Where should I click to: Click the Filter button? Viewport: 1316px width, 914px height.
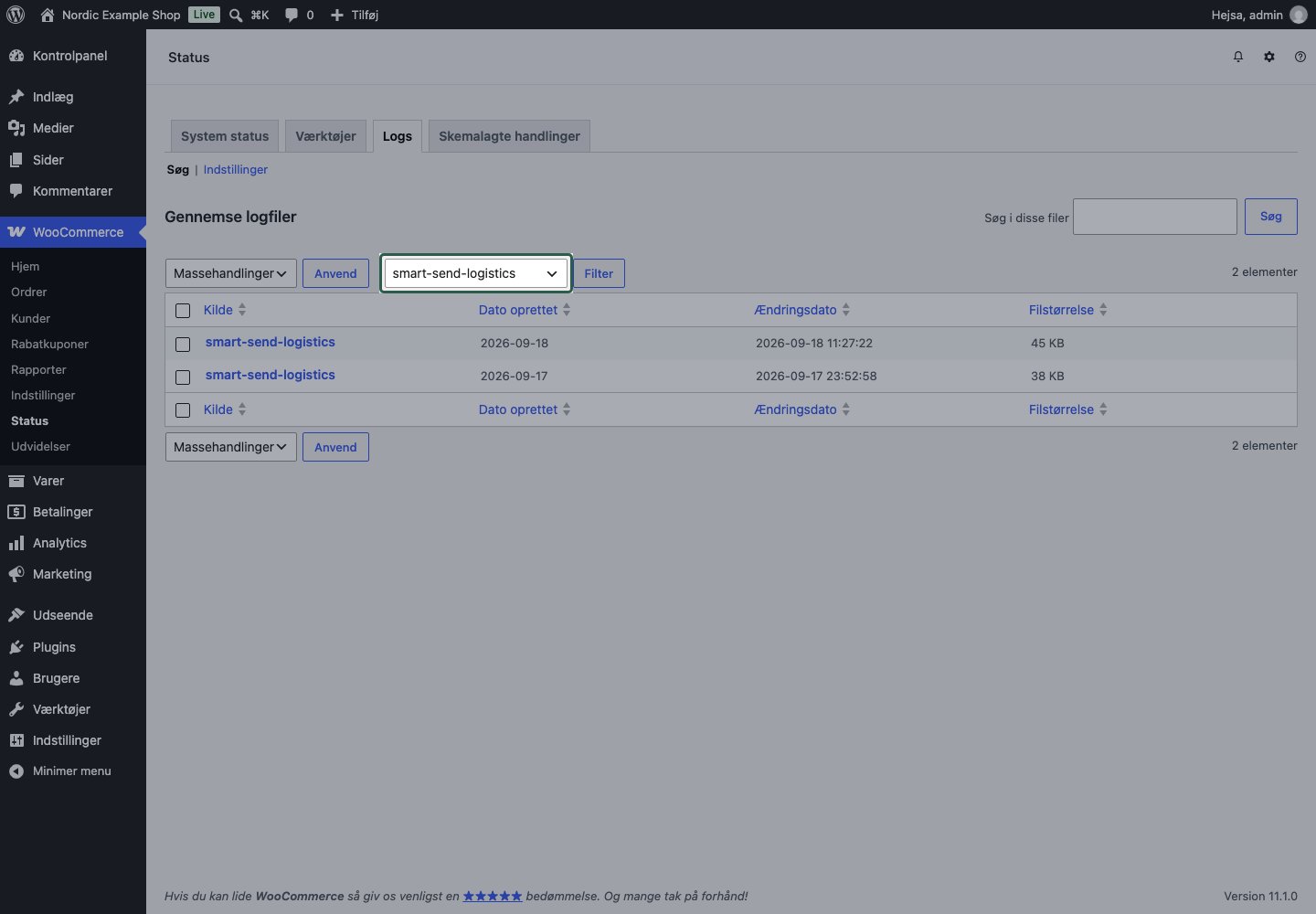coord(599,273)
